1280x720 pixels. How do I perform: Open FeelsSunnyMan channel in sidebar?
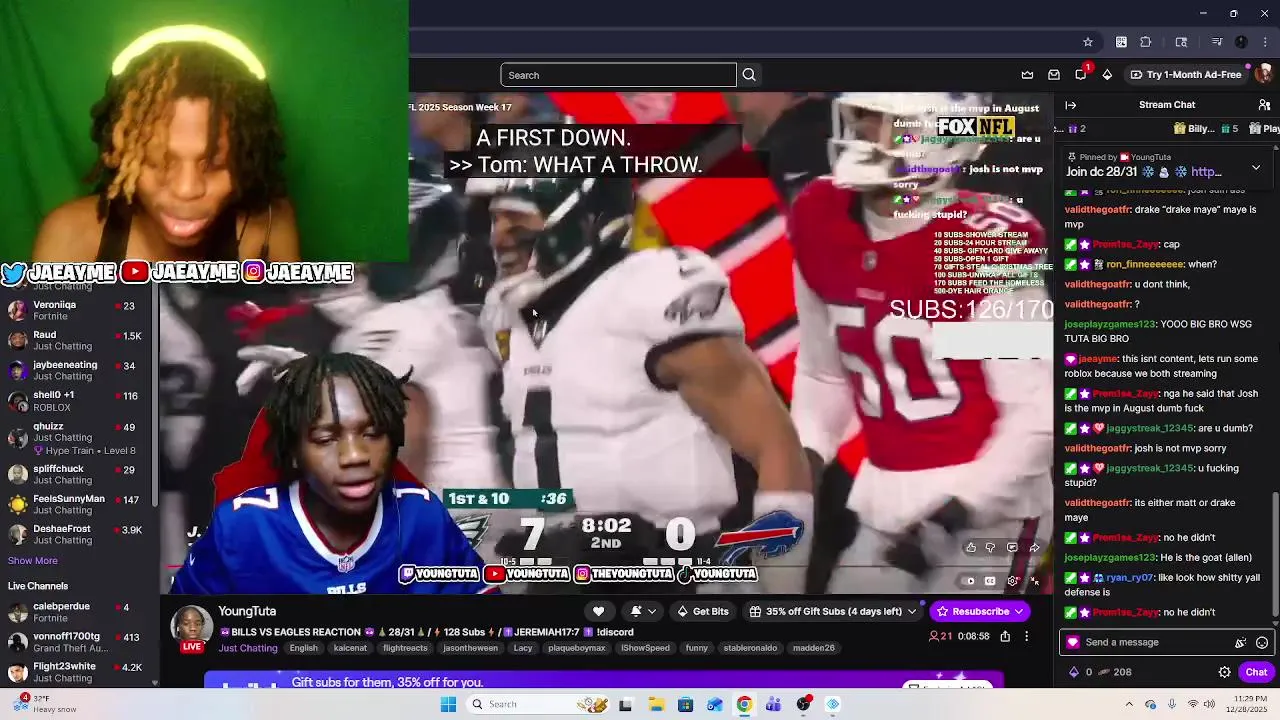[x=75, y=504]
